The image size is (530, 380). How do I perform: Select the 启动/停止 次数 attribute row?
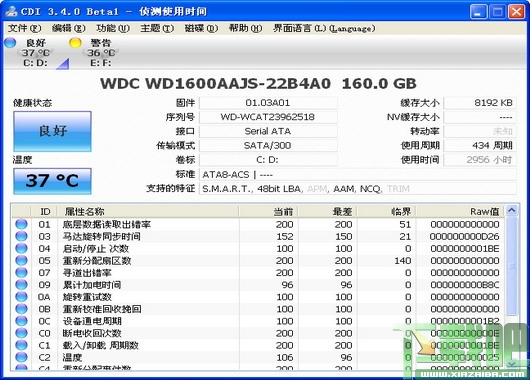[x=258, y=248]
